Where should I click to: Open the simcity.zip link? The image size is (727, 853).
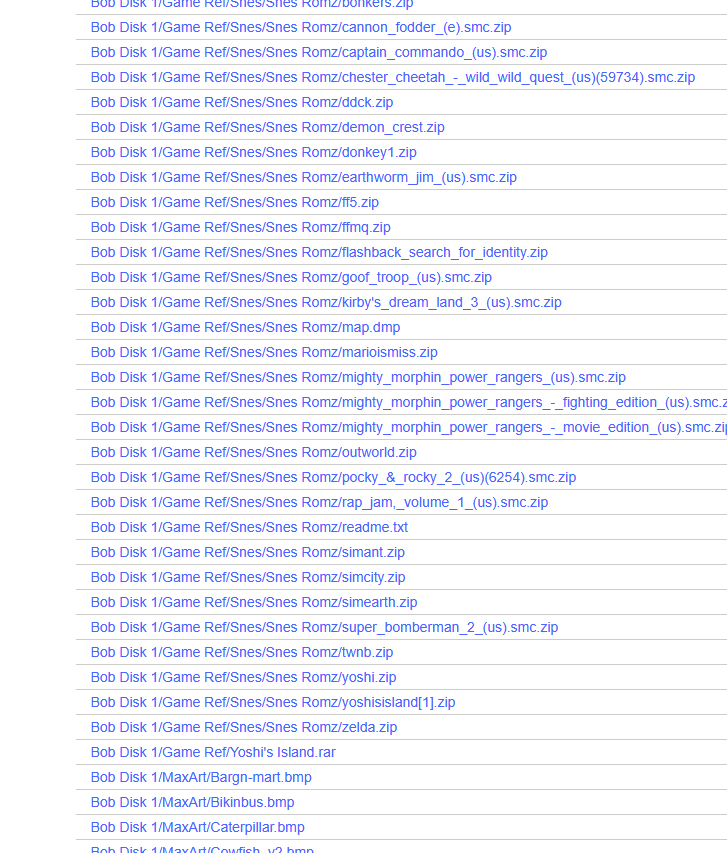point(248,578)
